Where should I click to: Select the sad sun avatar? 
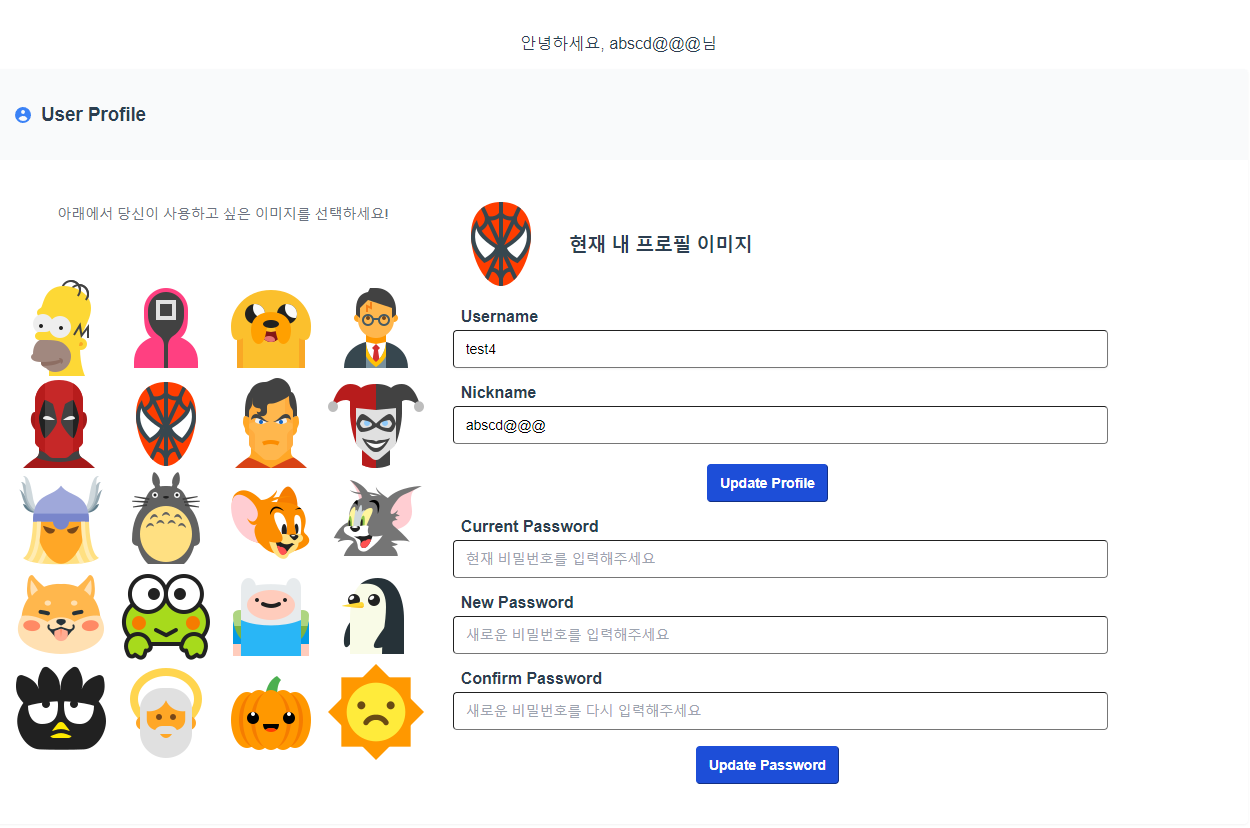pos(376,712)
